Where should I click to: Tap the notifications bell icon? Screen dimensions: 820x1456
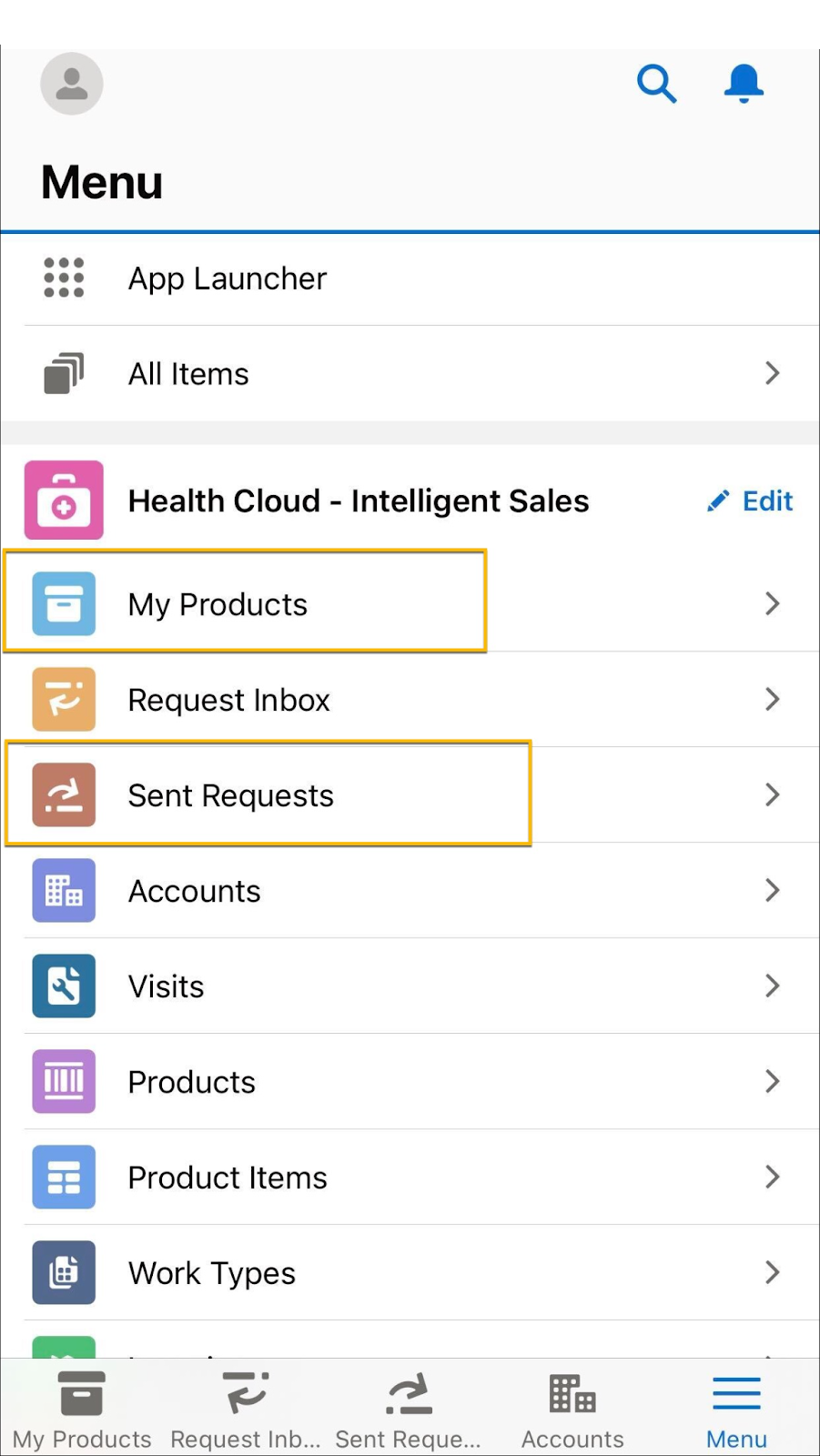click(x=744, y=84)
